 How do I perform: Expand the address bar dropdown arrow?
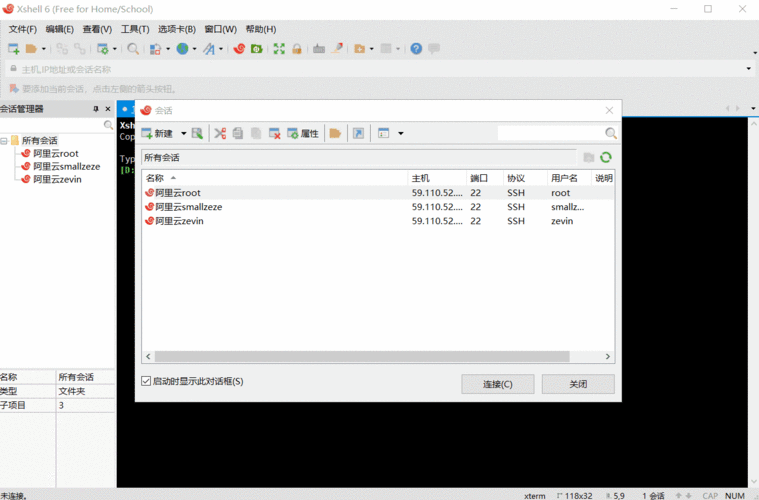(x=748, y=69)
